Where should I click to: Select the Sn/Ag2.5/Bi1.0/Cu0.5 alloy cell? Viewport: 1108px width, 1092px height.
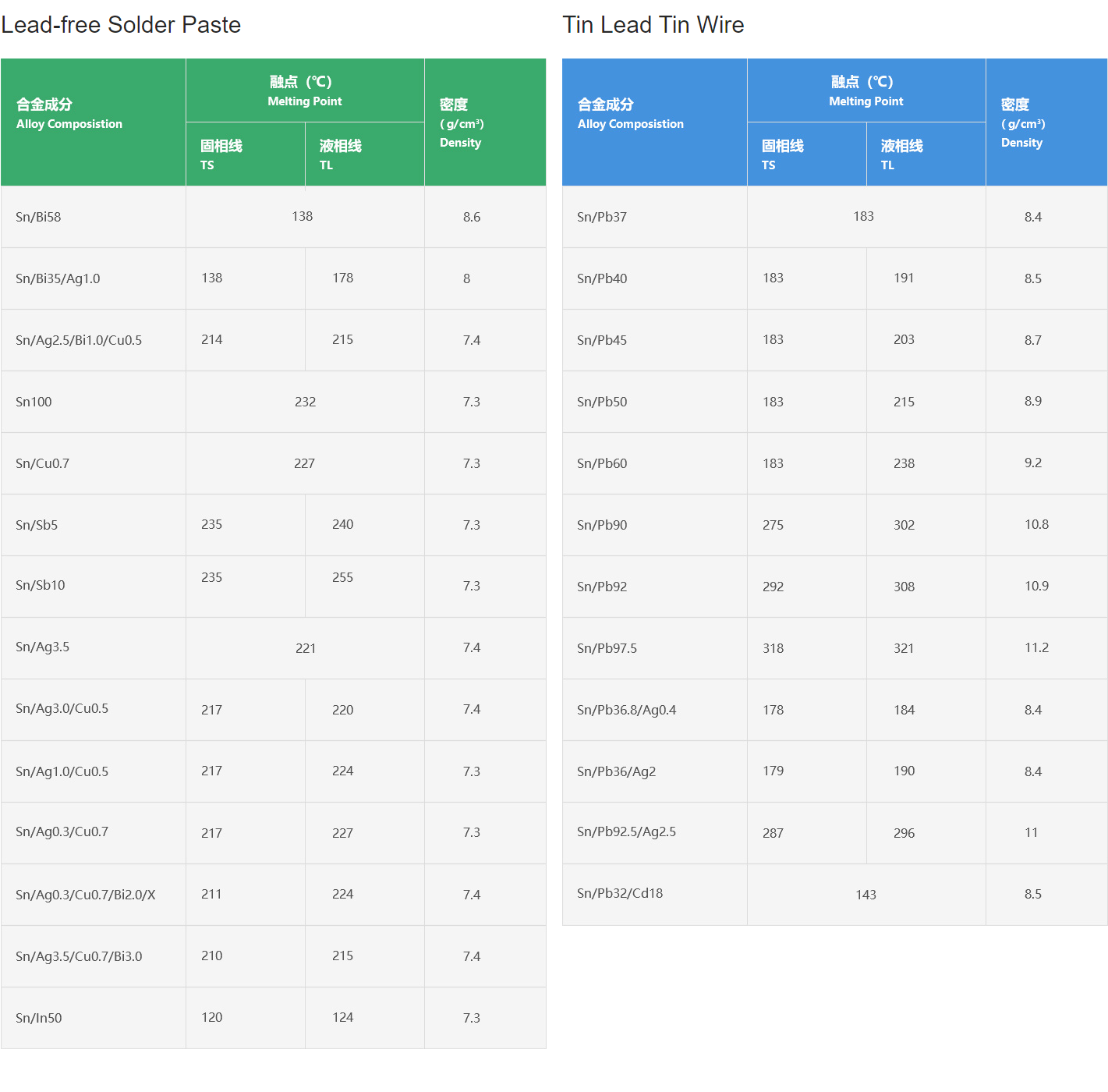[x=79, y=340]
